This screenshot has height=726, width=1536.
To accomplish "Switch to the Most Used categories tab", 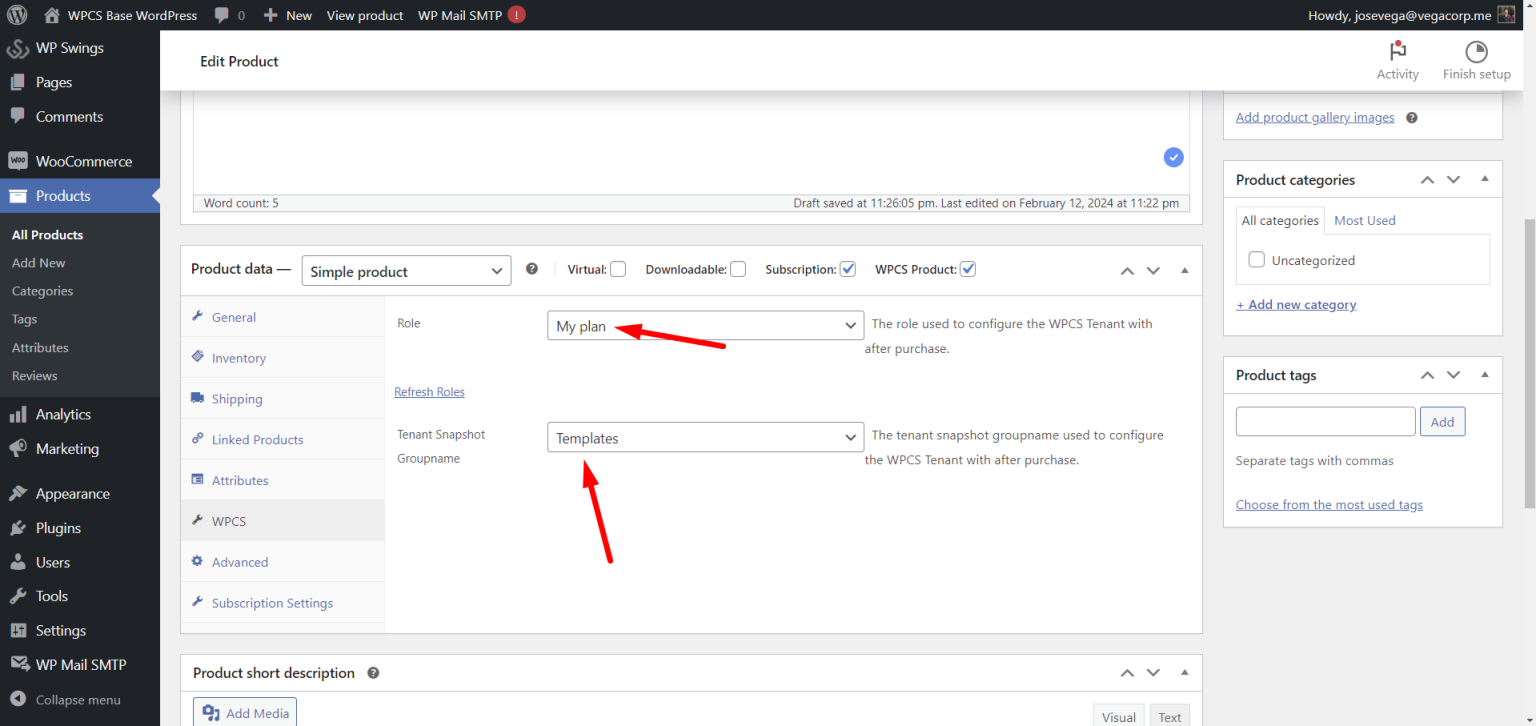I will point(1364,220).
